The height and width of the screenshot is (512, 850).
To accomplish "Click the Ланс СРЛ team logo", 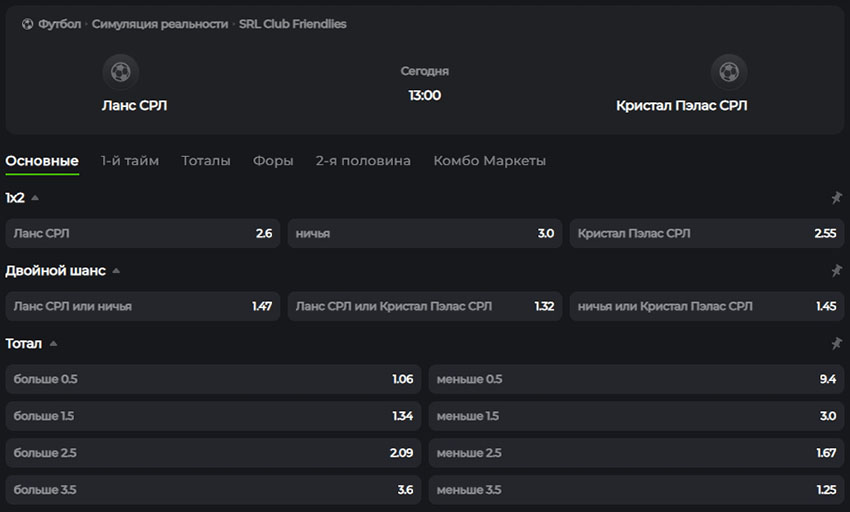I will [120, 72].
